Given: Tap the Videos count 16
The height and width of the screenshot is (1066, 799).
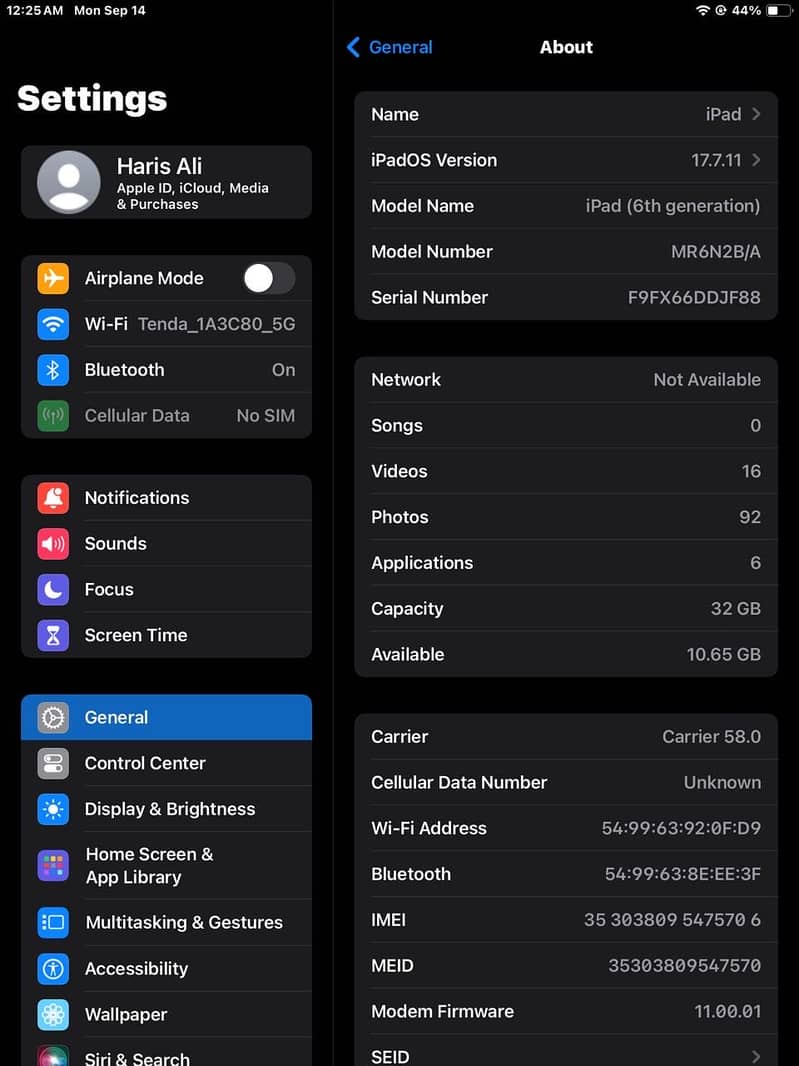Looking at the screenshot, I should pyautogui.click(x=751, y=471).
